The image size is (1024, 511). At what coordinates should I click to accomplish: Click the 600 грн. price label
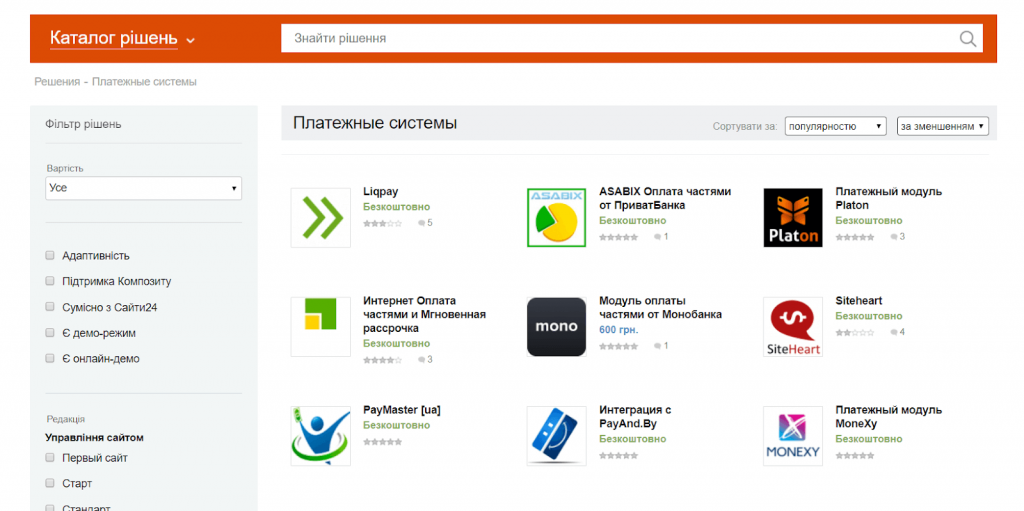tap(618, 330)
